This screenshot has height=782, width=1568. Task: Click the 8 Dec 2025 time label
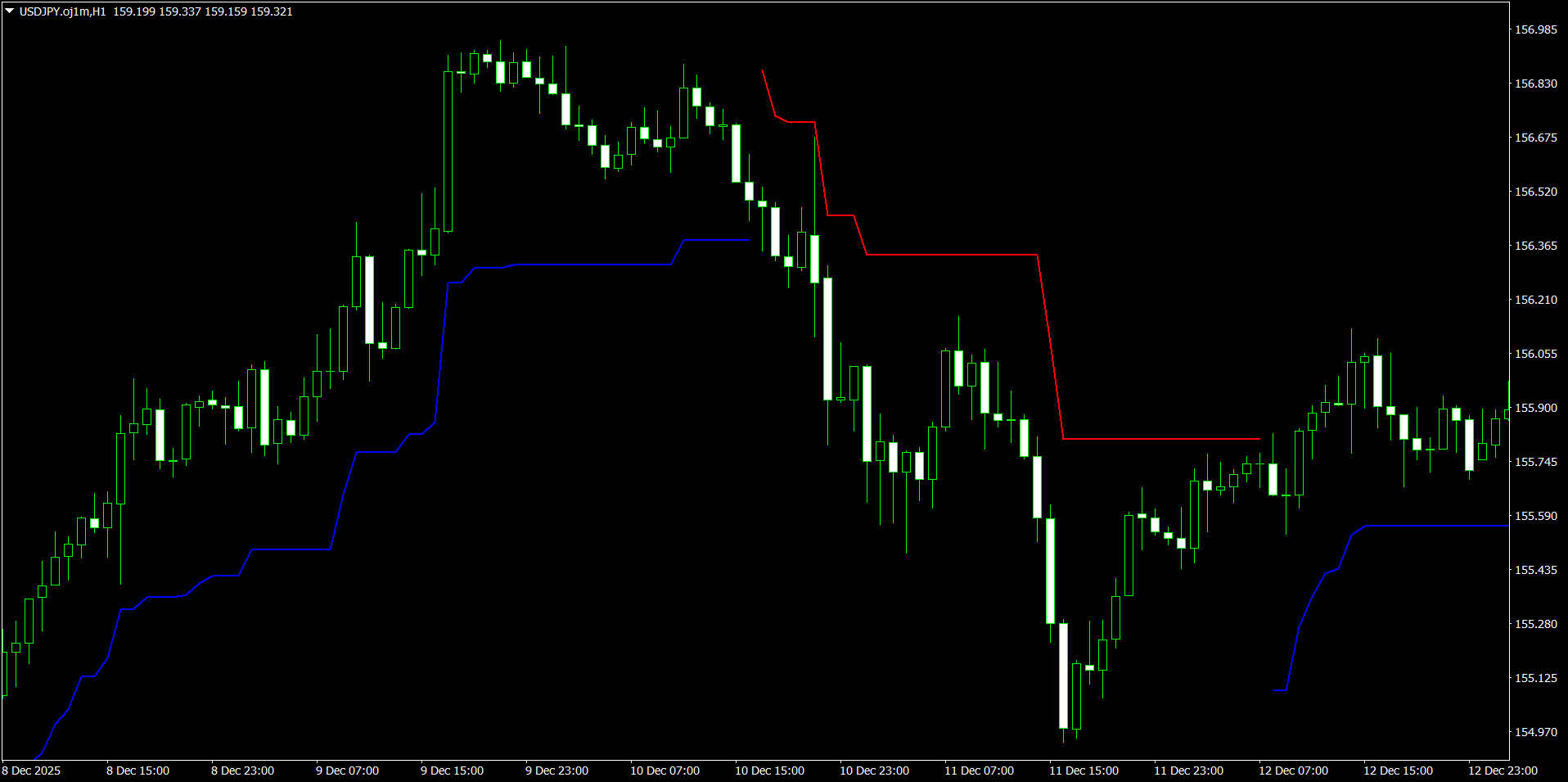[x=31, y=771]
